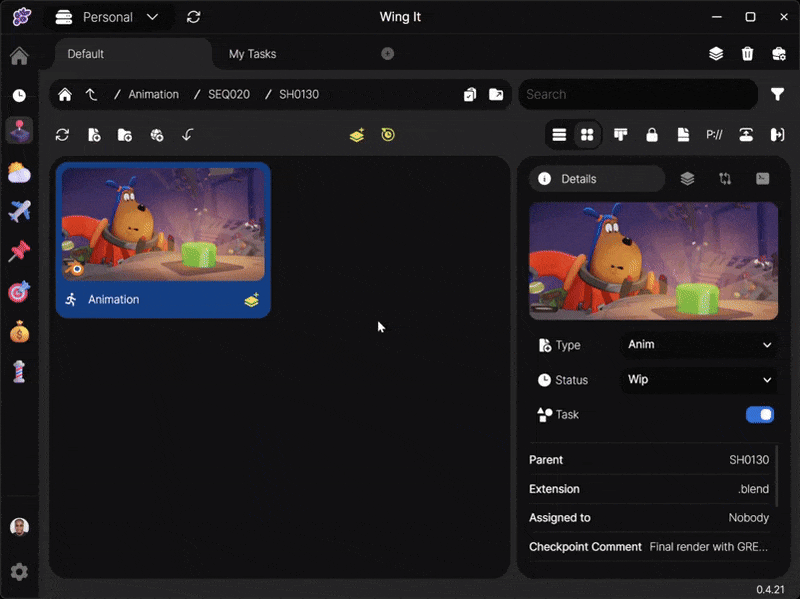
Task: Click the sync refresh icon beside Personal
Action: (193, 17)
